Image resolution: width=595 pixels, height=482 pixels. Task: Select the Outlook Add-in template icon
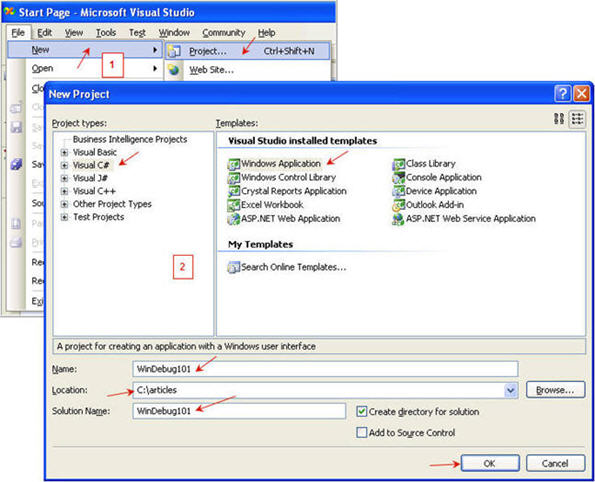(398, 205)
